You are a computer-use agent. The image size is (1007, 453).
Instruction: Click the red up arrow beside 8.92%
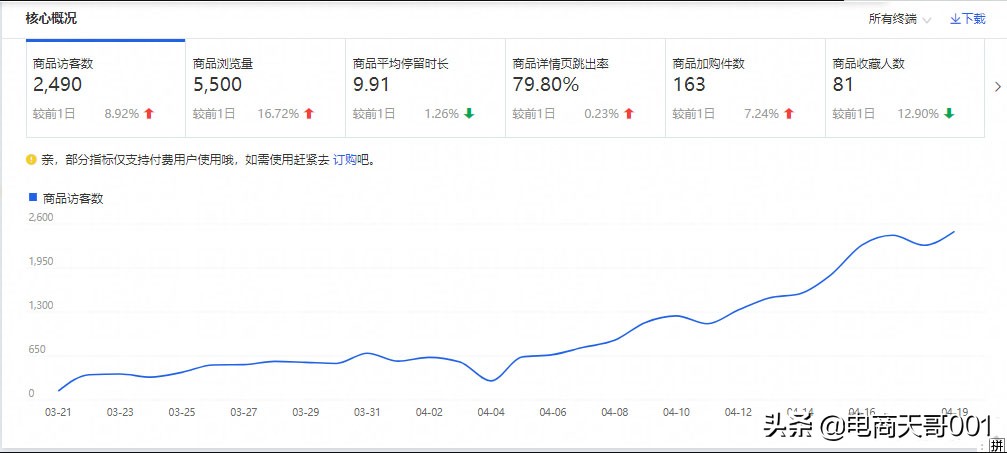[149, 114]
